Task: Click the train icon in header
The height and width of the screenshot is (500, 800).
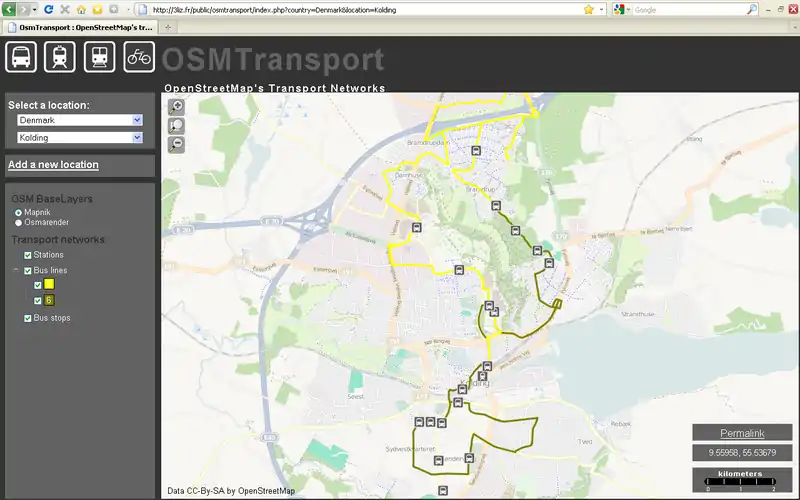Action: click(x=100, y=57)
